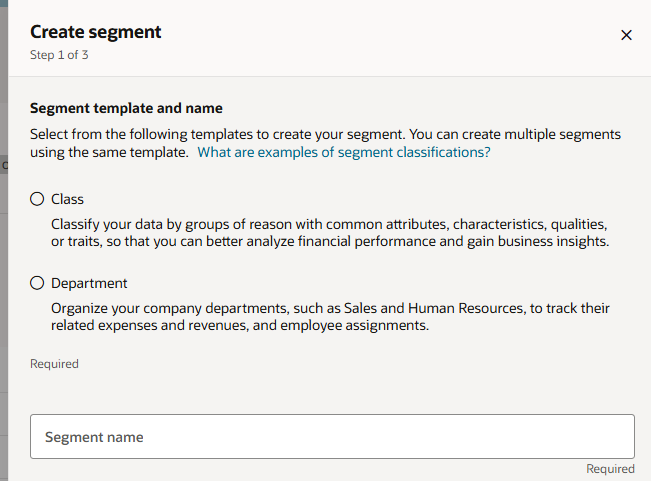651x481 pixels.
Task: Select the Class radio button
Action: tap(37, 199)
